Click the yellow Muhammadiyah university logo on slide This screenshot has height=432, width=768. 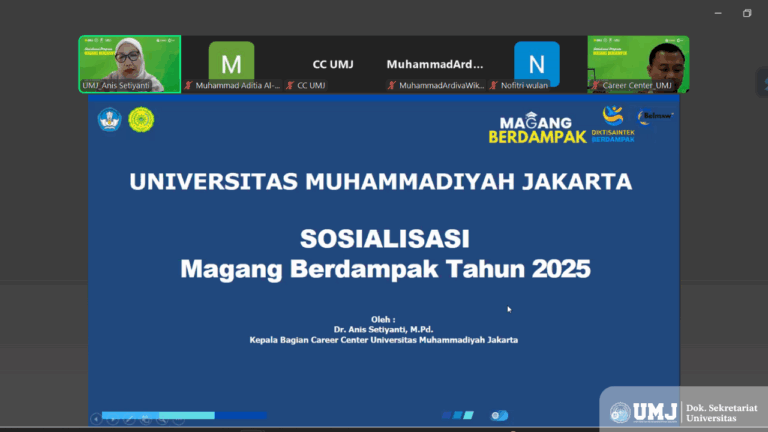(141, 120)
